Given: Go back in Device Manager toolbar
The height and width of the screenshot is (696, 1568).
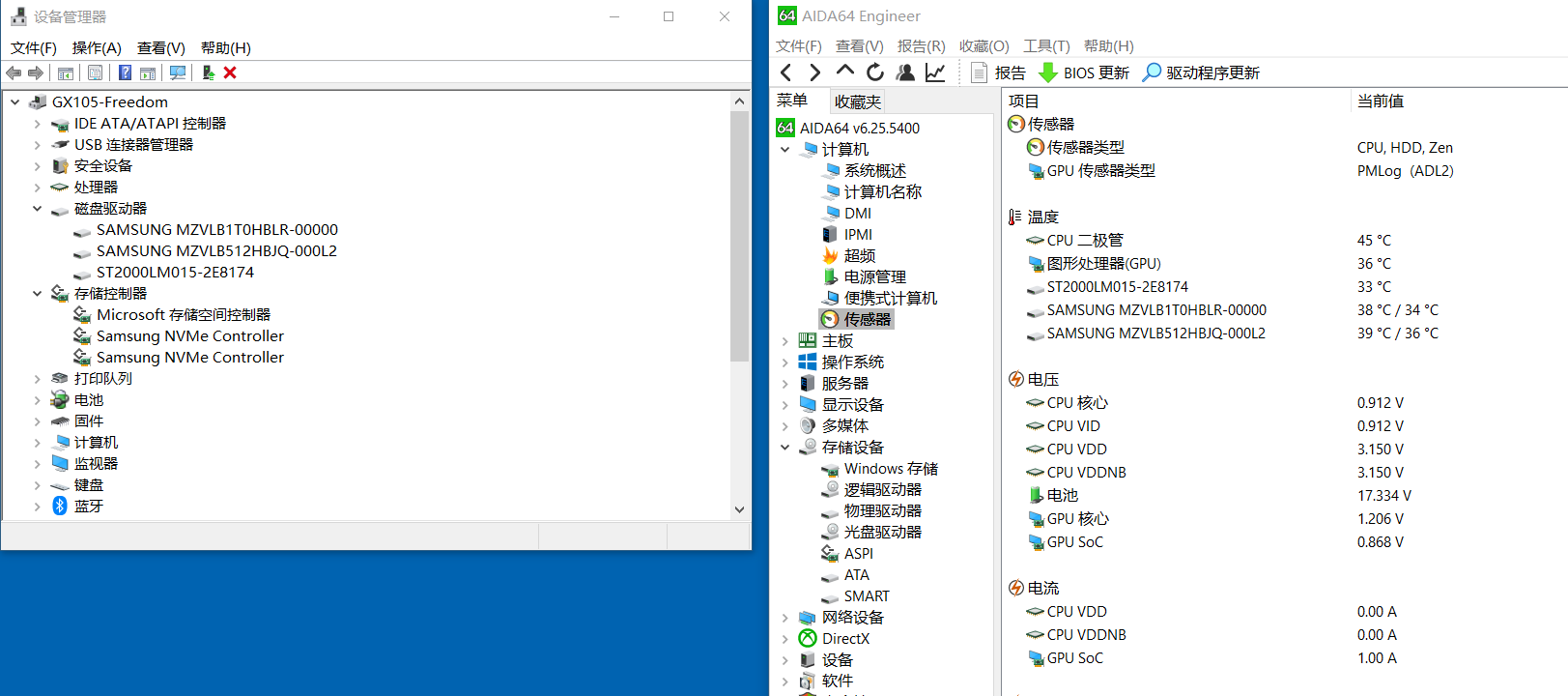Looking at the screenshot, I should (14, 72).
